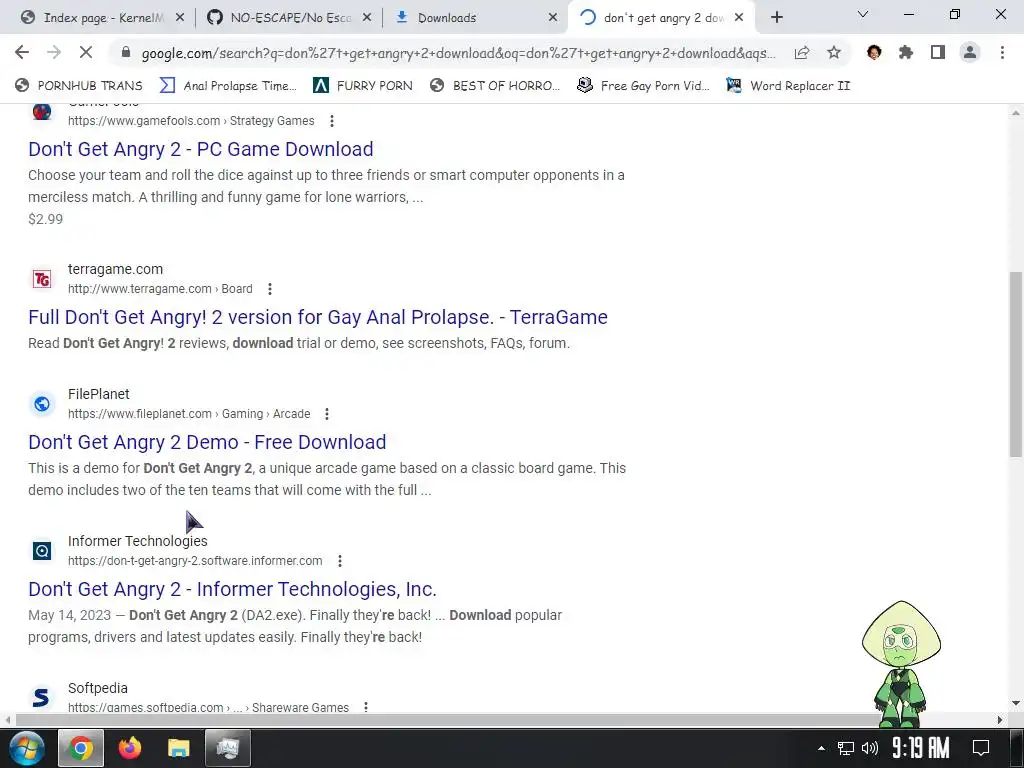
Task: Share this page from the address bar
Action: coord(802,52)
